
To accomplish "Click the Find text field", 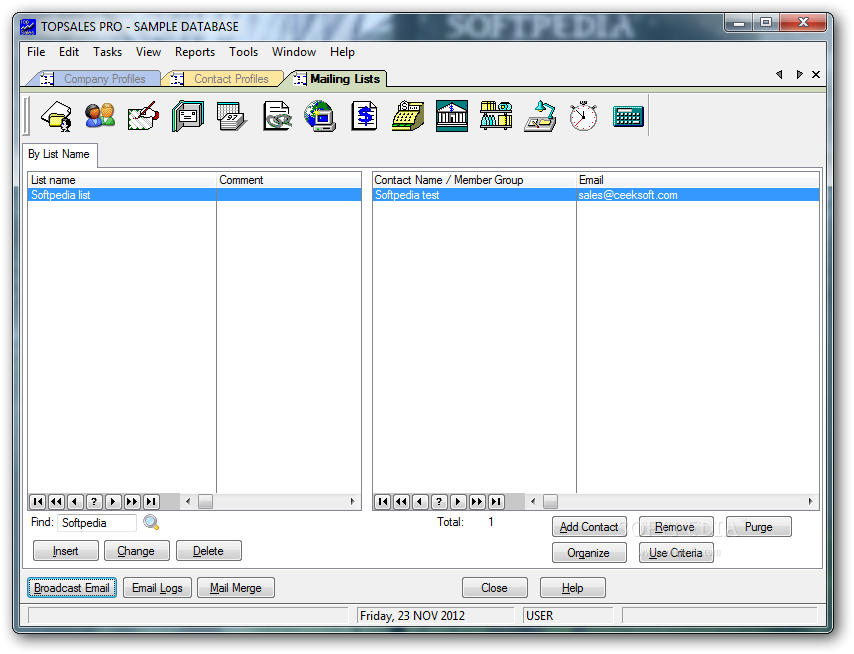I will point(97,523).
